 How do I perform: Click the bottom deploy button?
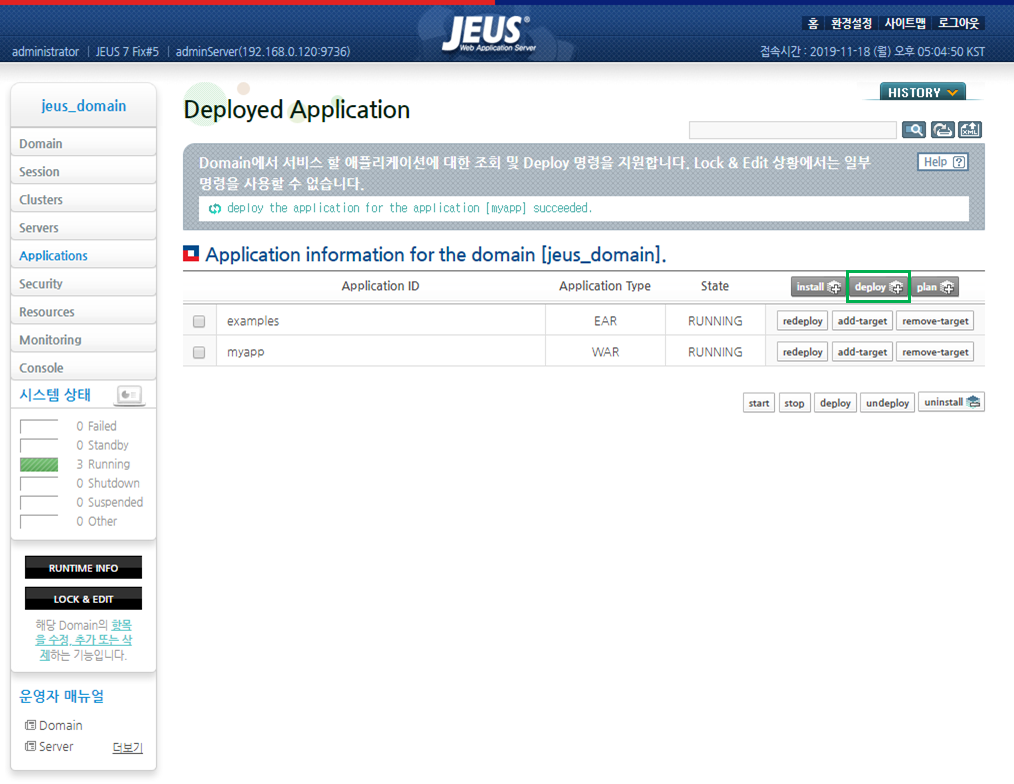click(x=835, y=403)
